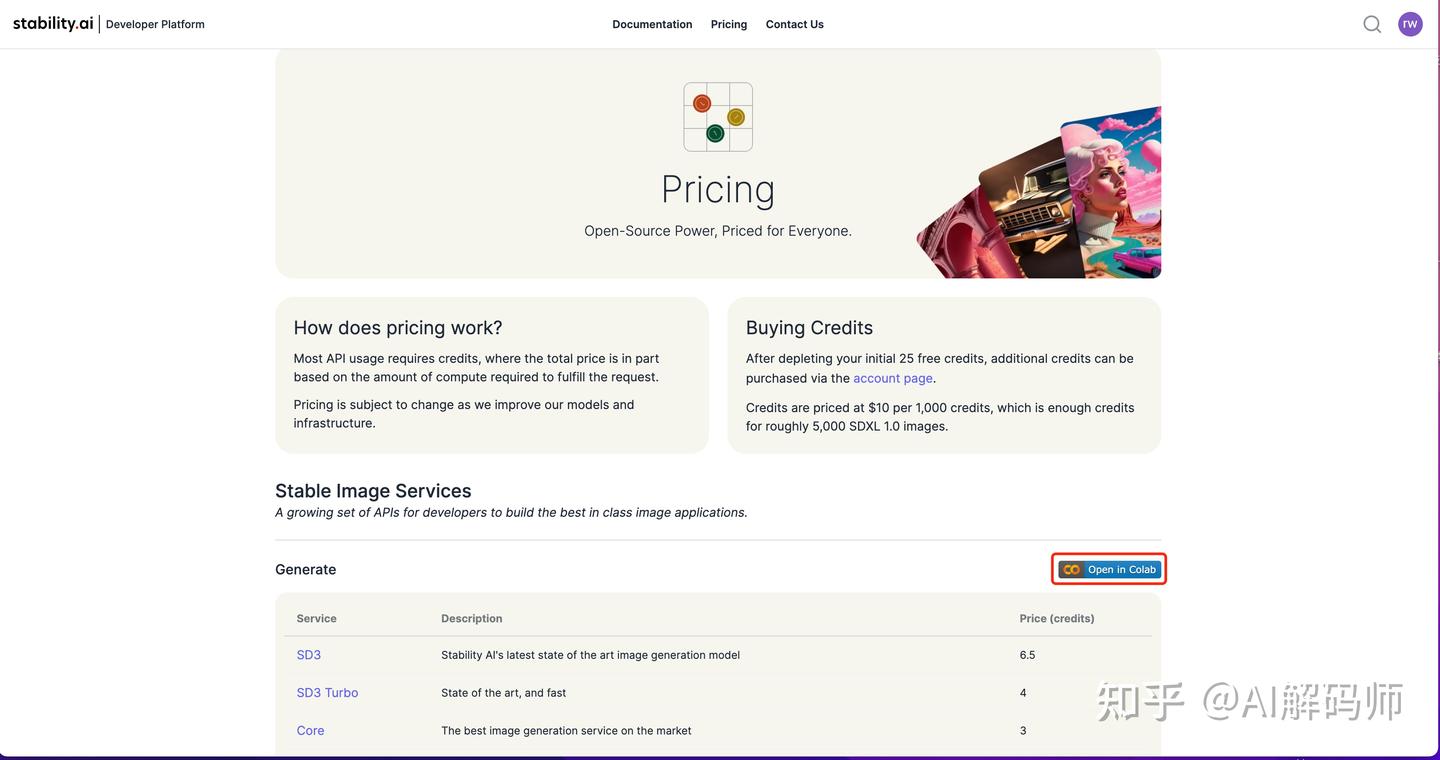
Task: Click the Developer Platform label
Action: (155, 24)
